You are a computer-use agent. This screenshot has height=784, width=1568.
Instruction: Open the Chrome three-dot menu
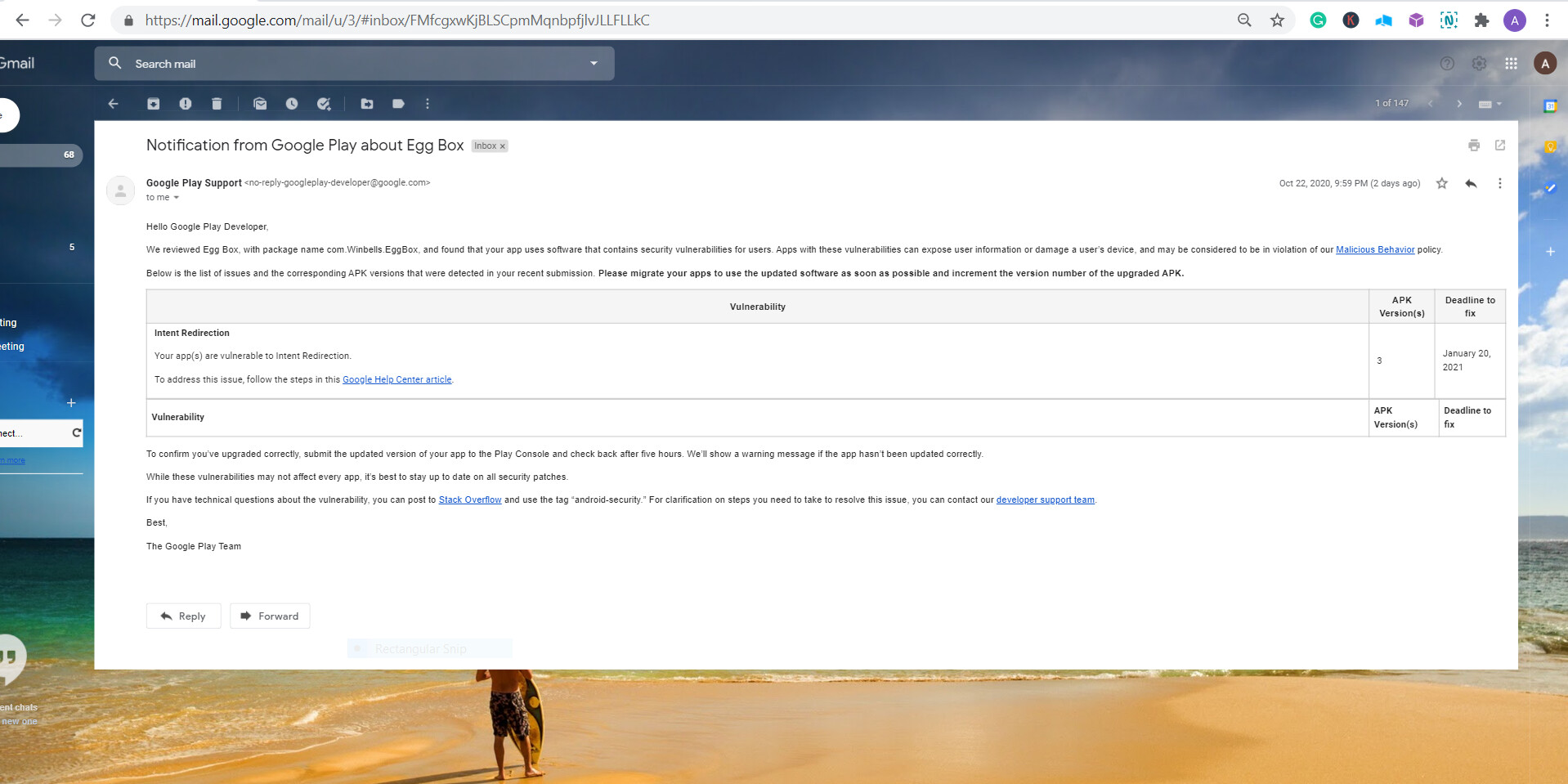pos(1547,20)
